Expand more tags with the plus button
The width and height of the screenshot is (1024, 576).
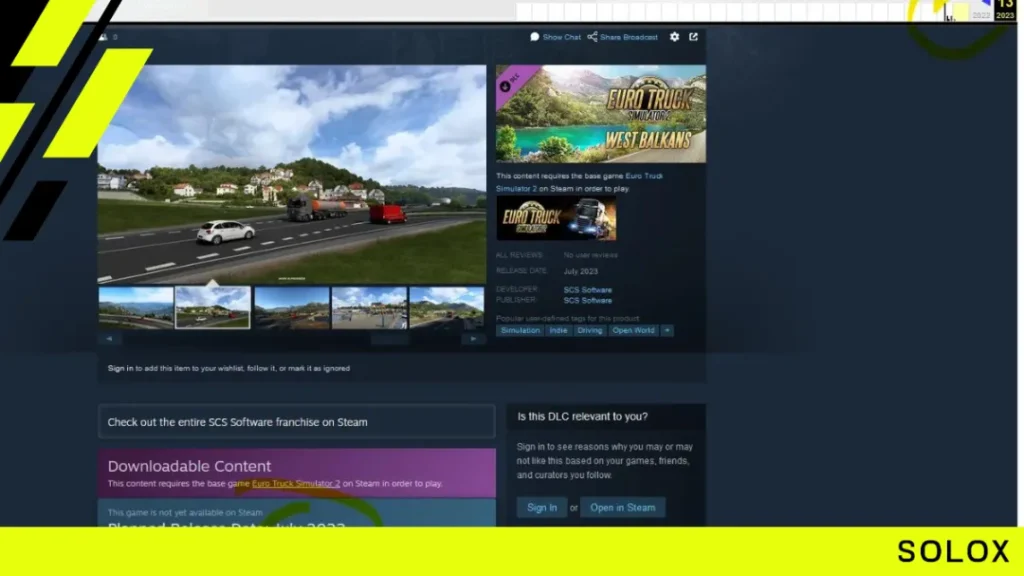667,330
